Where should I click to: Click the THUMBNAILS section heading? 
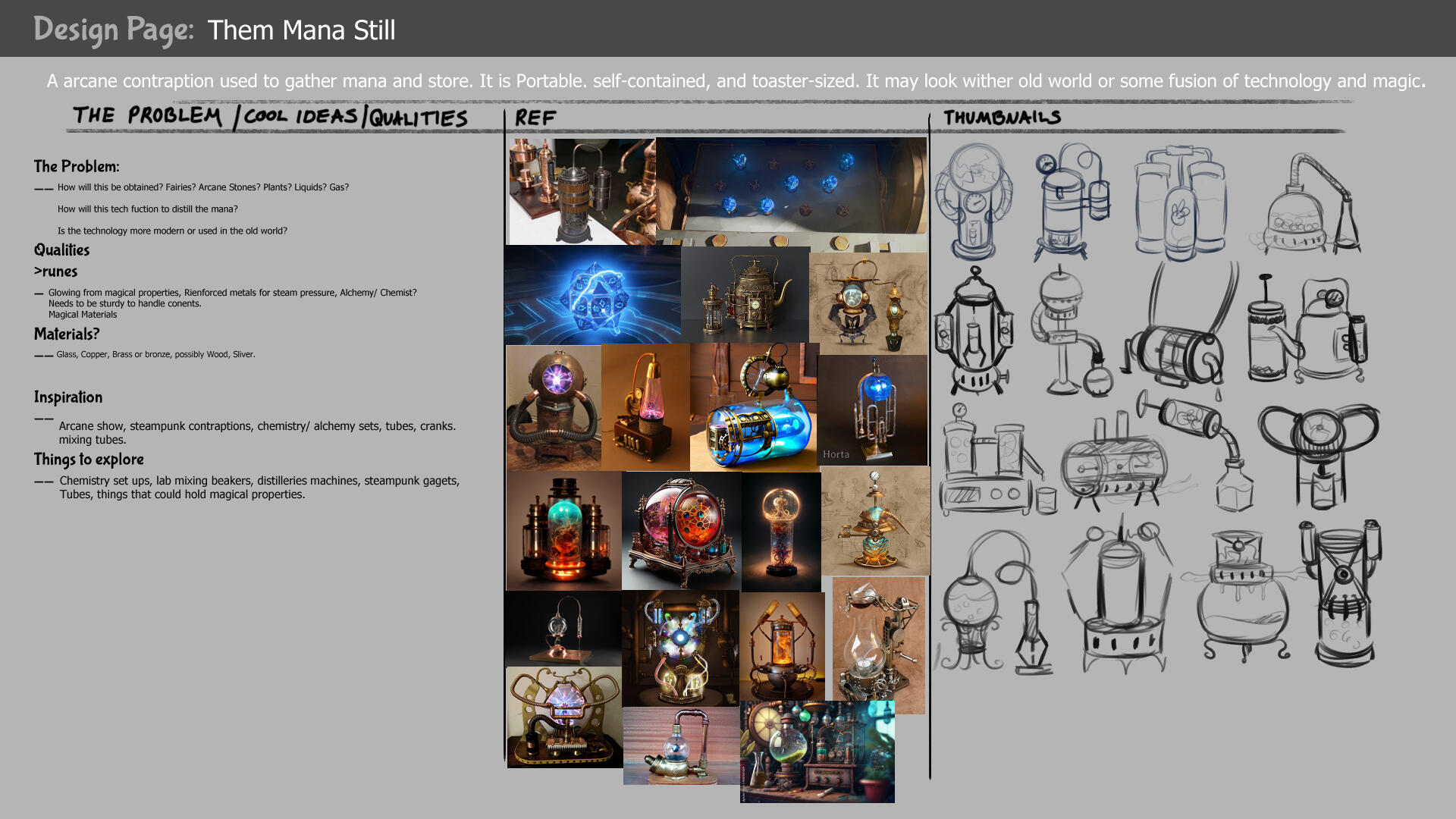coord(1002,118)
